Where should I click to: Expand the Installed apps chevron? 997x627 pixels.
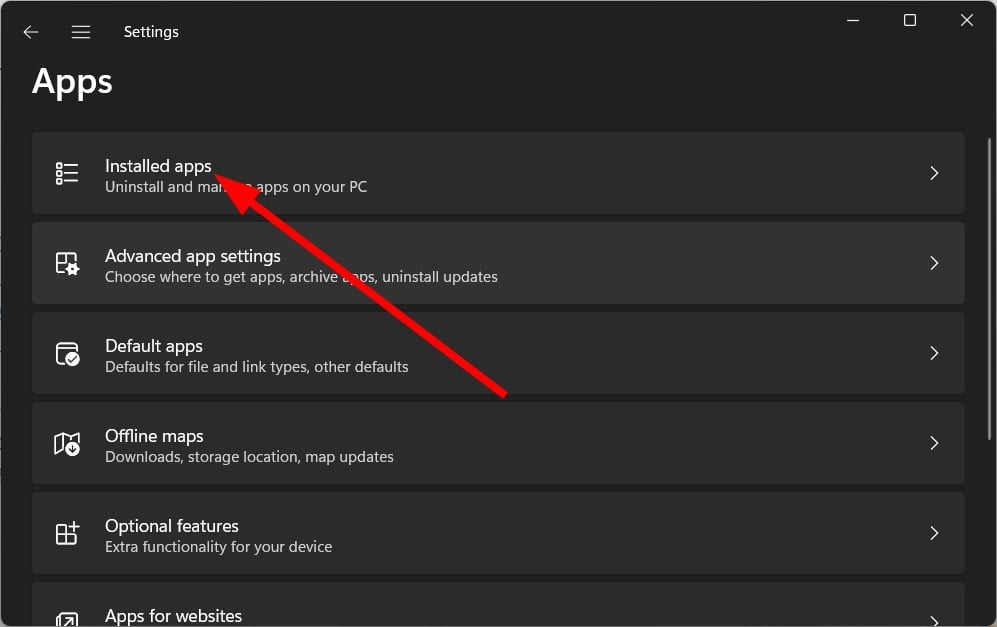click(934, 173)
